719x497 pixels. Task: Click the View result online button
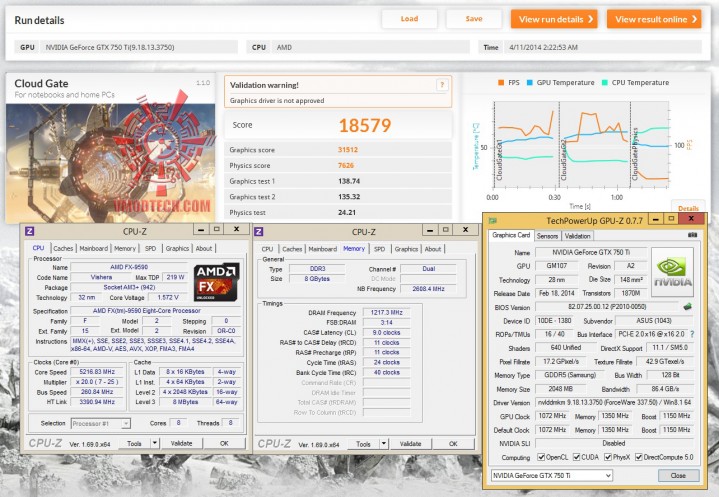(x=654, y=19)
